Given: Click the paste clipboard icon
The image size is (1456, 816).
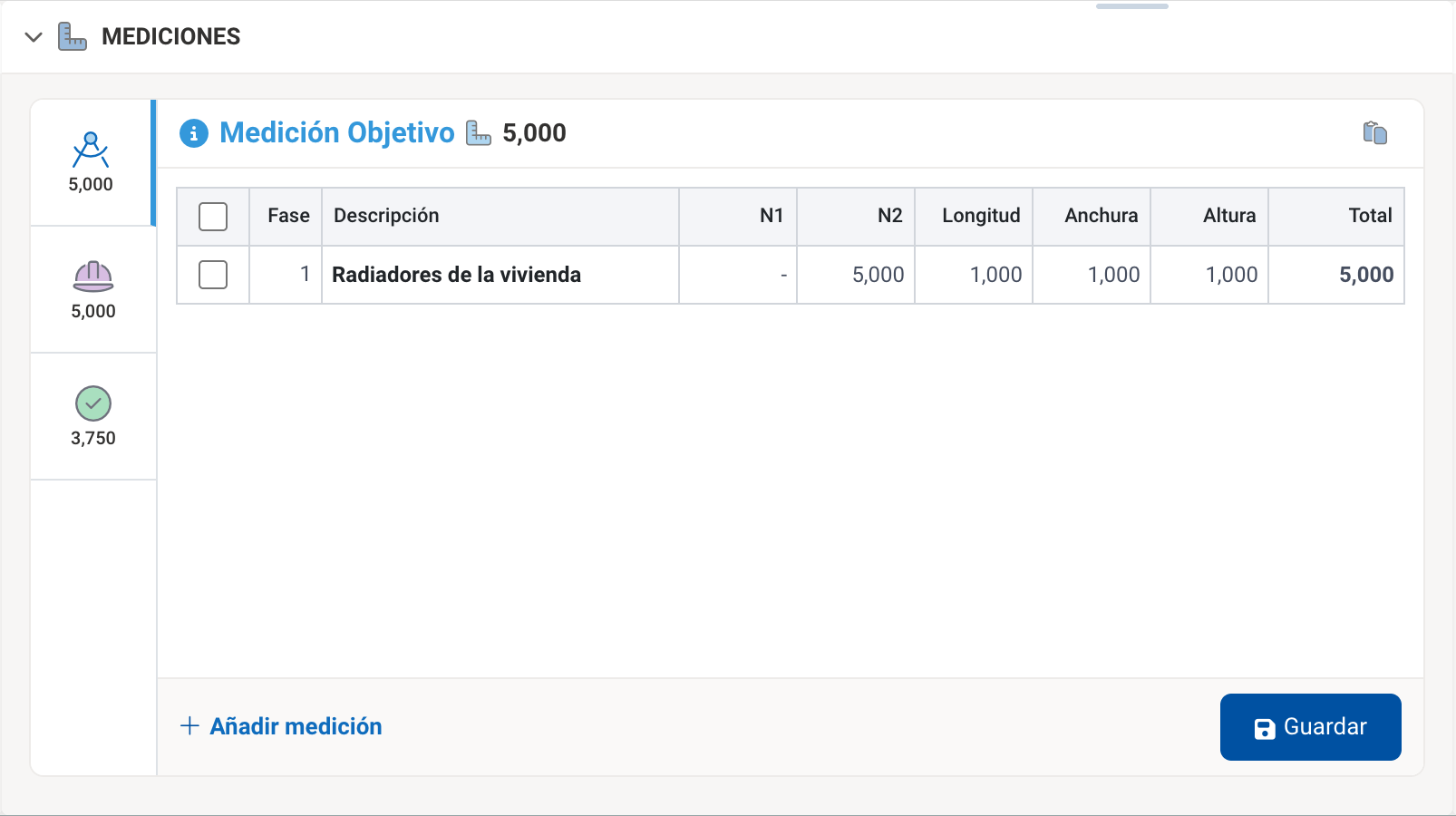Looking at the screenshot, I should click(x=1374, y=133).
